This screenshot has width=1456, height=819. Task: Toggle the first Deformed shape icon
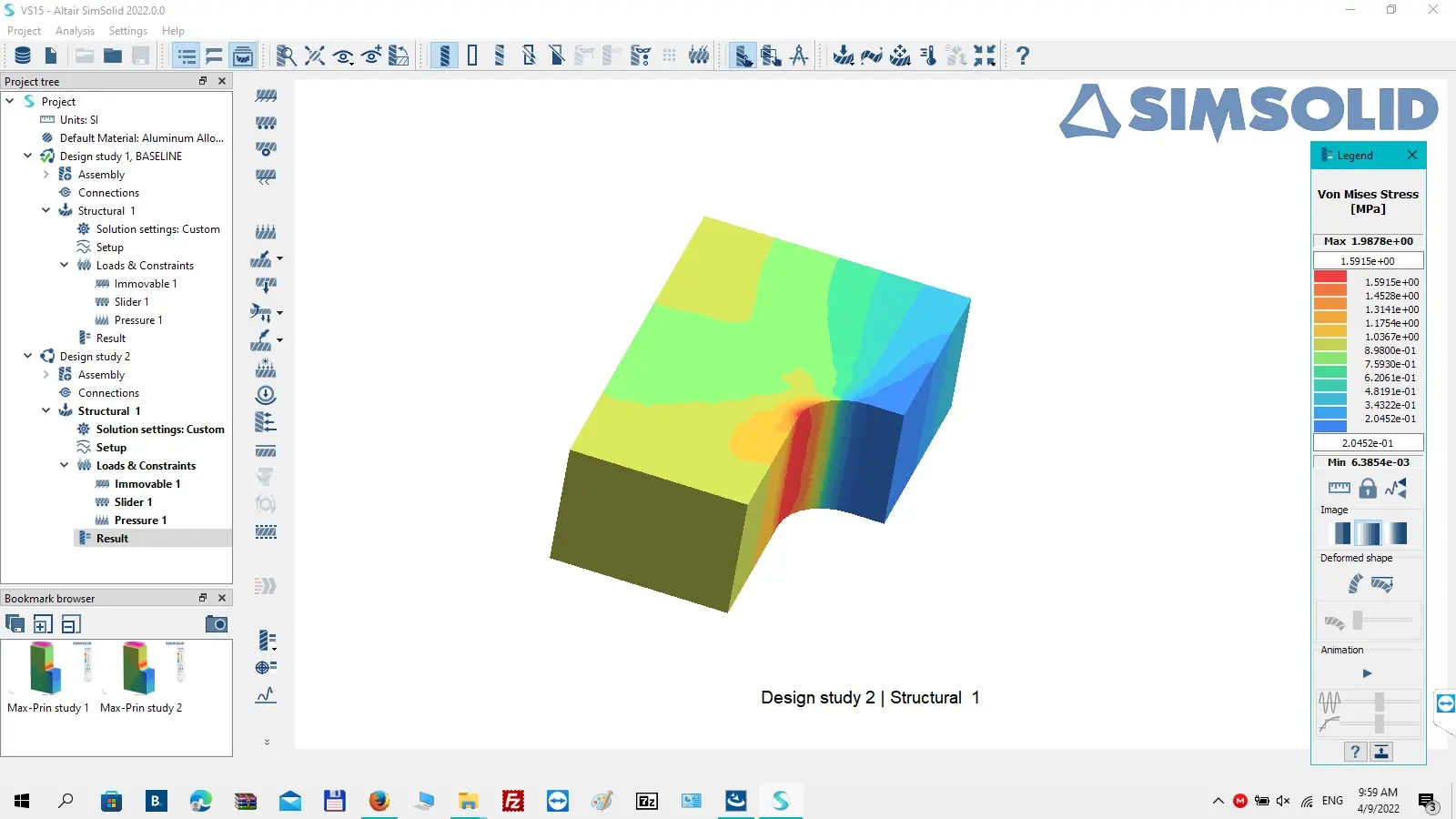(x=1355, y=583)
